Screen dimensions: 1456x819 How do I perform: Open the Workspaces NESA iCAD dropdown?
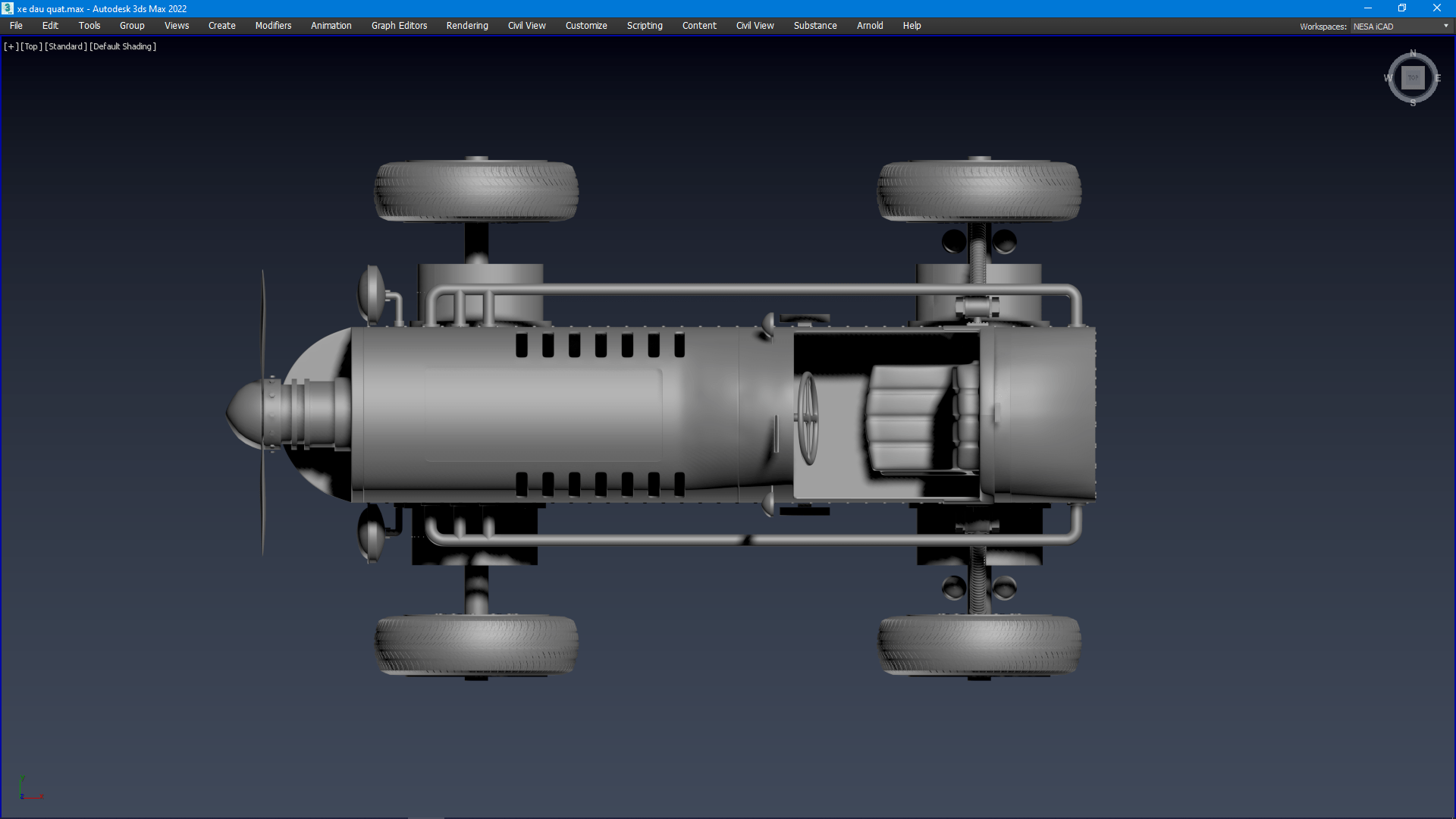point(1401,27)
